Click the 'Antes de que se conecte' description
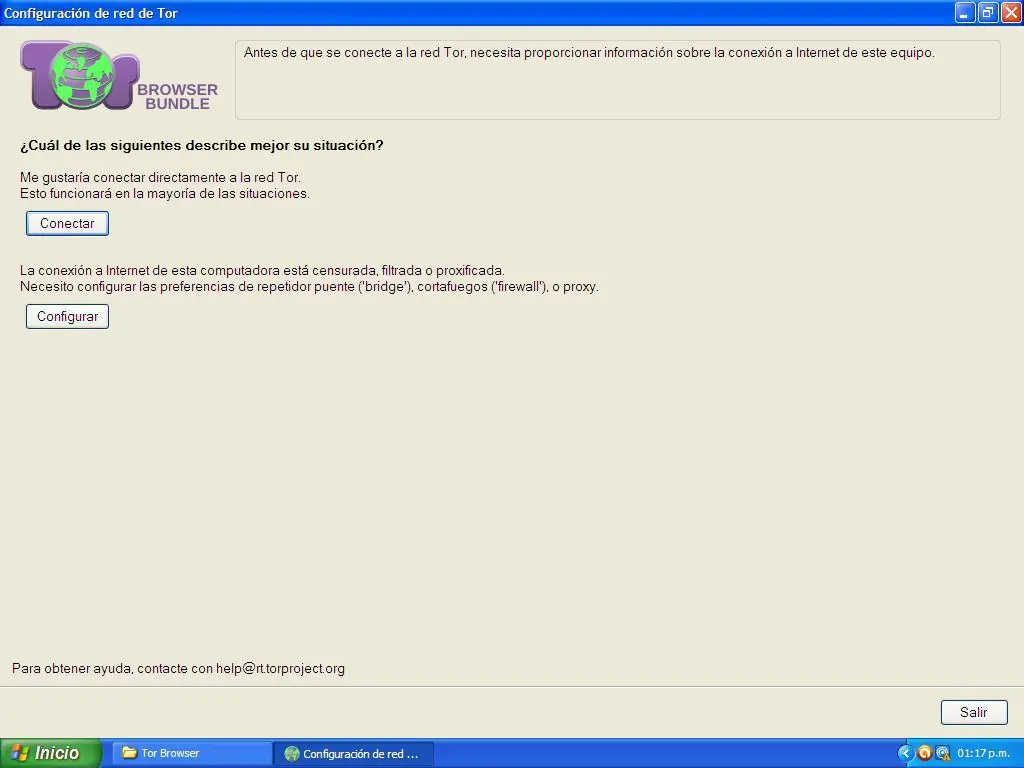Image resolution: width=1024 pixels, height=768 pixels. [589, 53]
